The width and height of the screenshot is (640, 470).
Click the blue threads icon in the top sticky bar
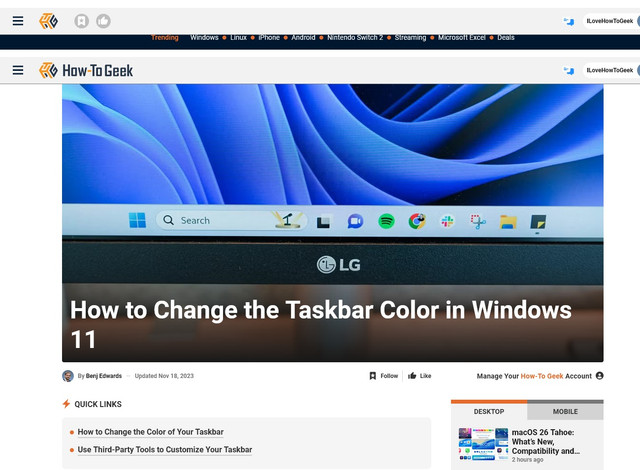pos(569,21)
